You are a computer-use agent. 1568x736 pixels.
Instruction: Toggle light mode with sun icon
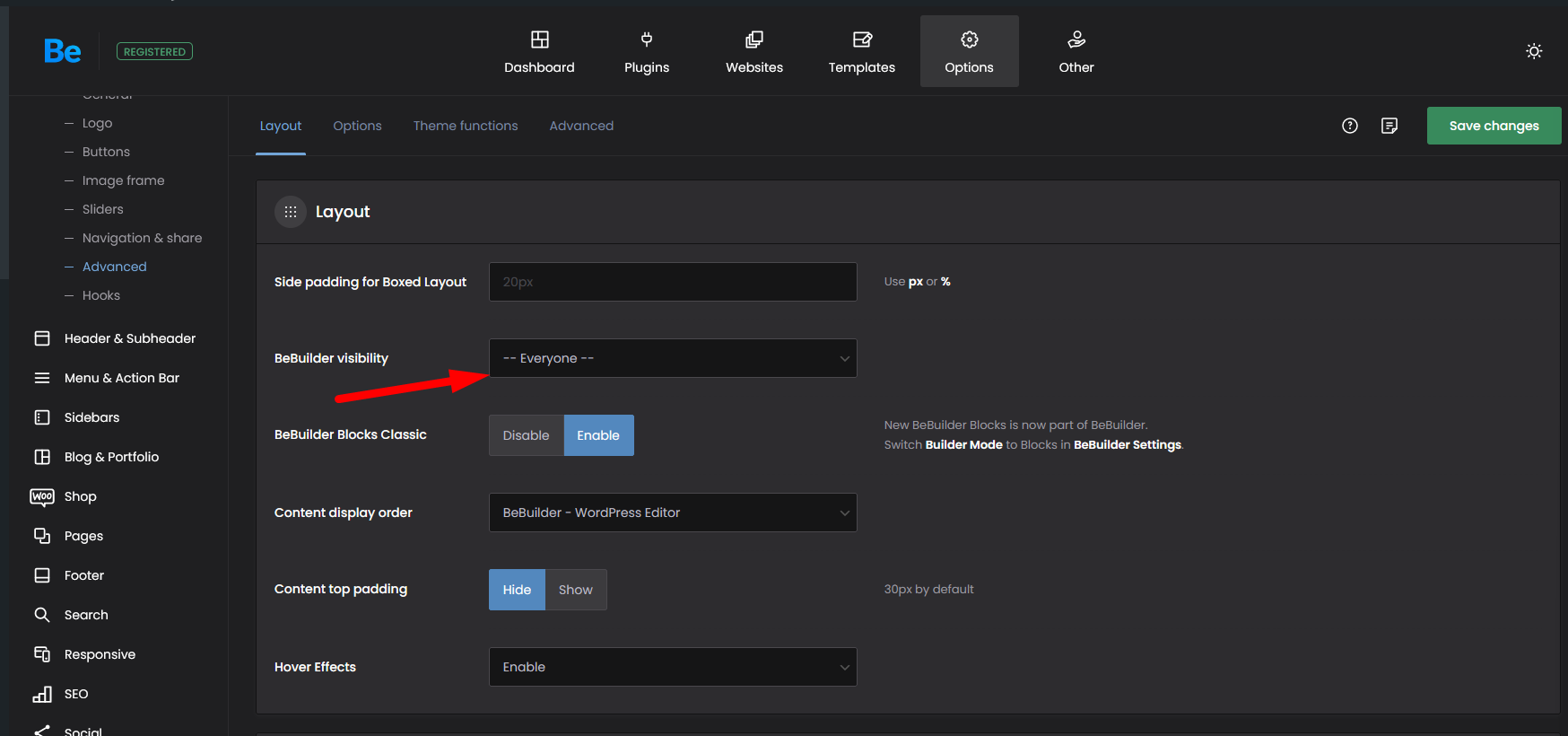(1534, 51)
